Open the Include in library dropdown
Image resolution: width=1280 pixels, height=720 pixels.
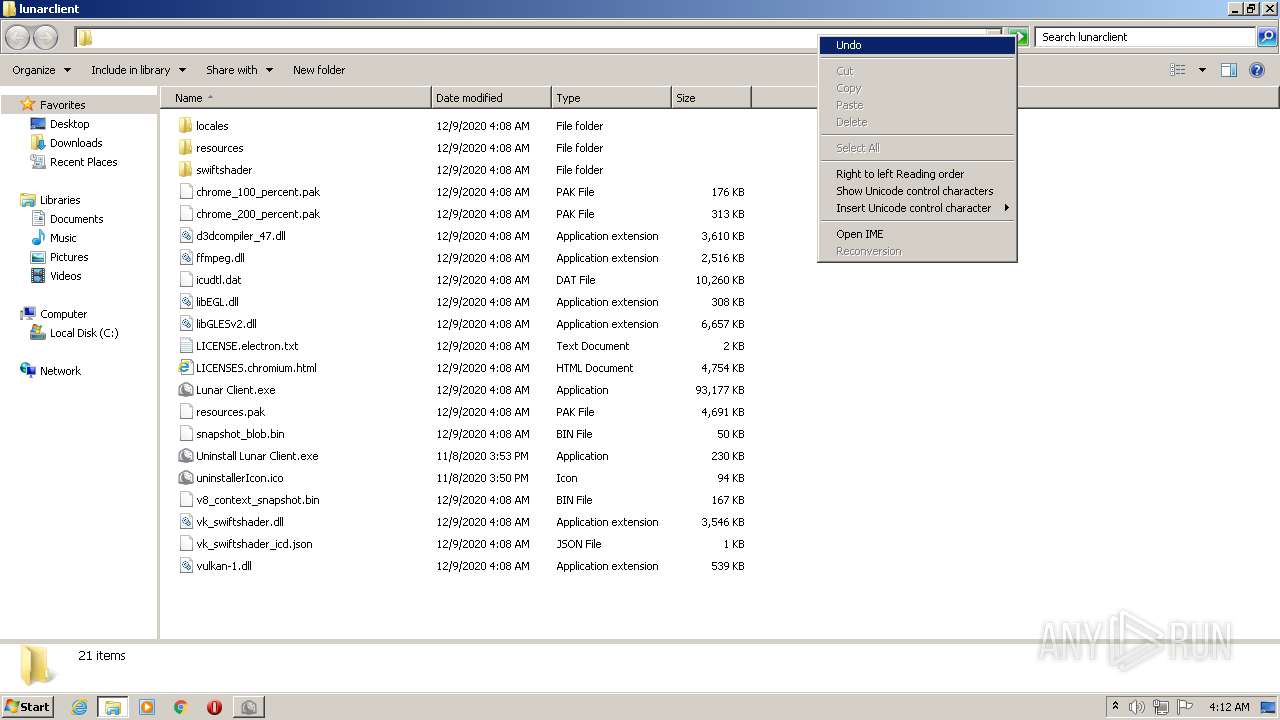139,70
